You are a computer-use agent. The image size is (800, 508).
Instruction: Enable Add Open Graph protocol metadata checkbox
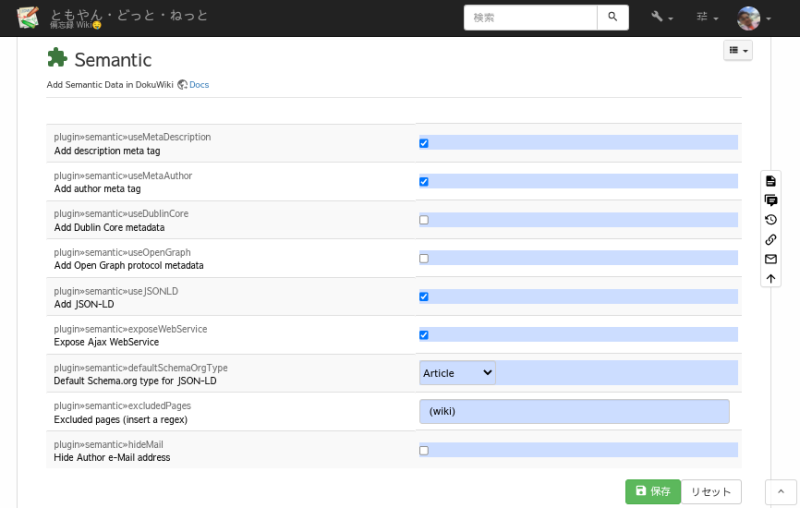point(424,258)
